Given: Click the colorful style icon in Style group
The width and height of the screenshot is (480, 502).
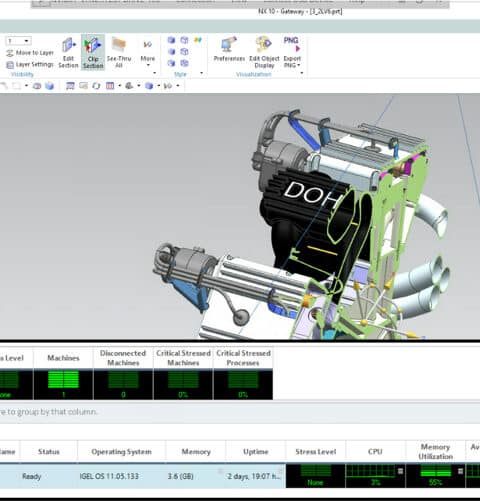Looking at the screenshot, I should pos(198,40).
